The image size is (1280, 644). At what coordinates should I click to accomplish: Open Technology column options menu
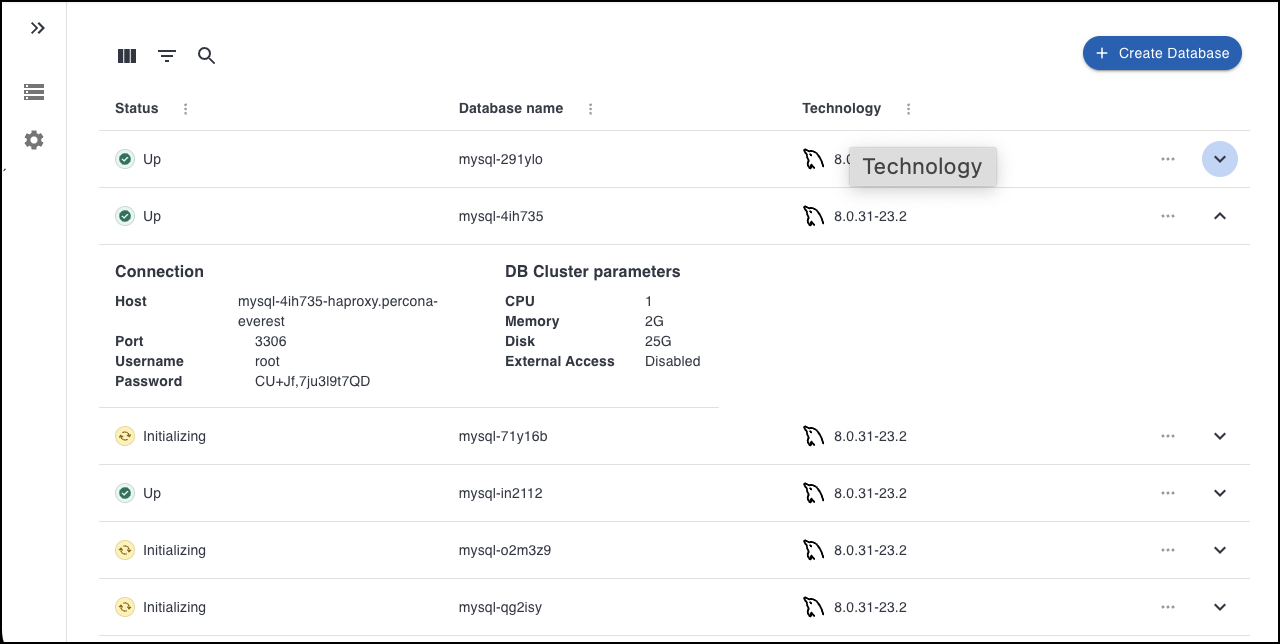coord(908,109)
